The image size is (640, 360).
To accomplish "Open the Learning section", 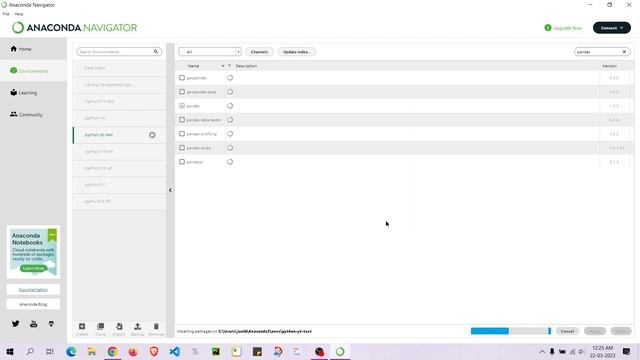I will pos(24,93).
